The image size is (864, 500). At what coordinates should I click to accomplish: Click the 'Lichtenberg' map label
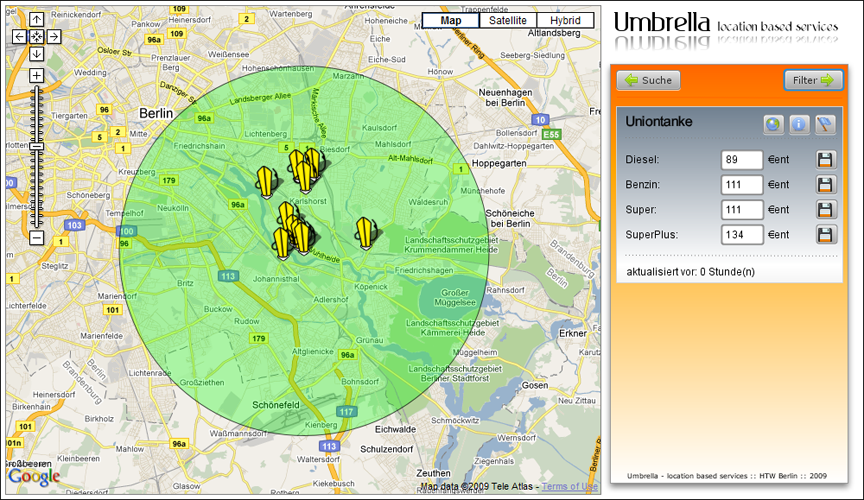[x=266, y=134]
